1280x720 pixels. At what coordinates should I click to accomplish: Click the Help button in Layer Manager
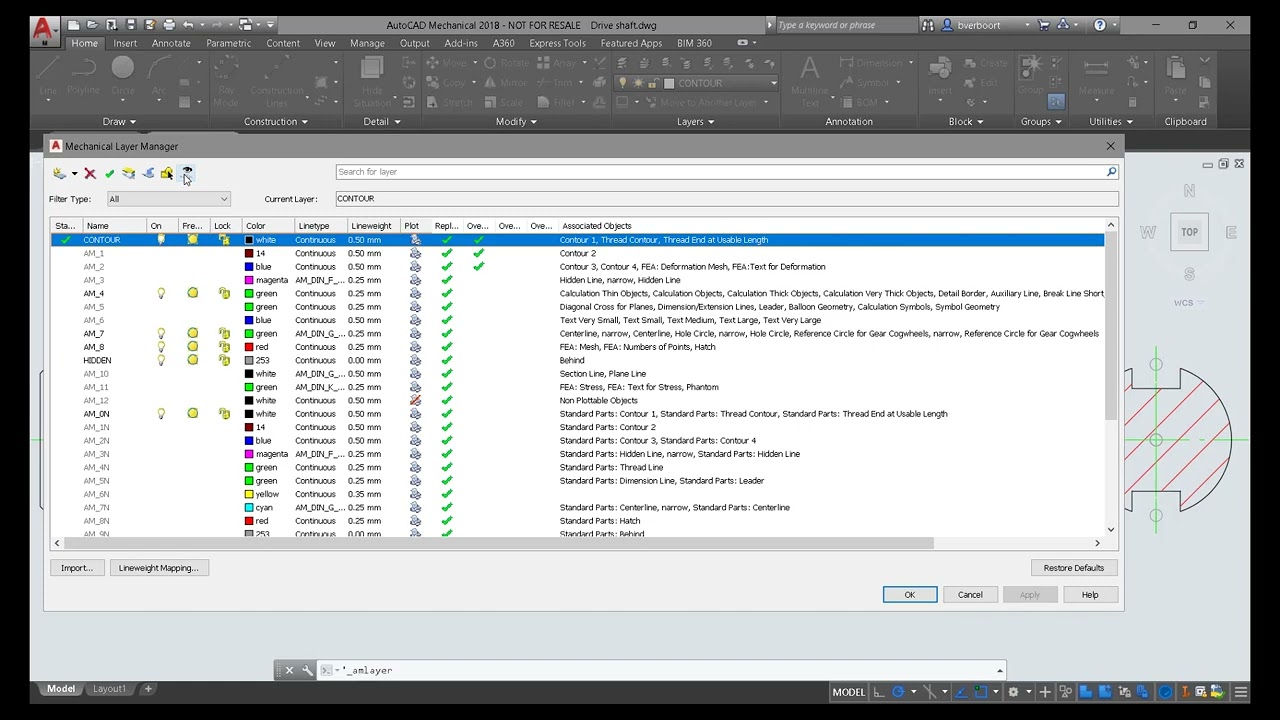coord(1090,595)
